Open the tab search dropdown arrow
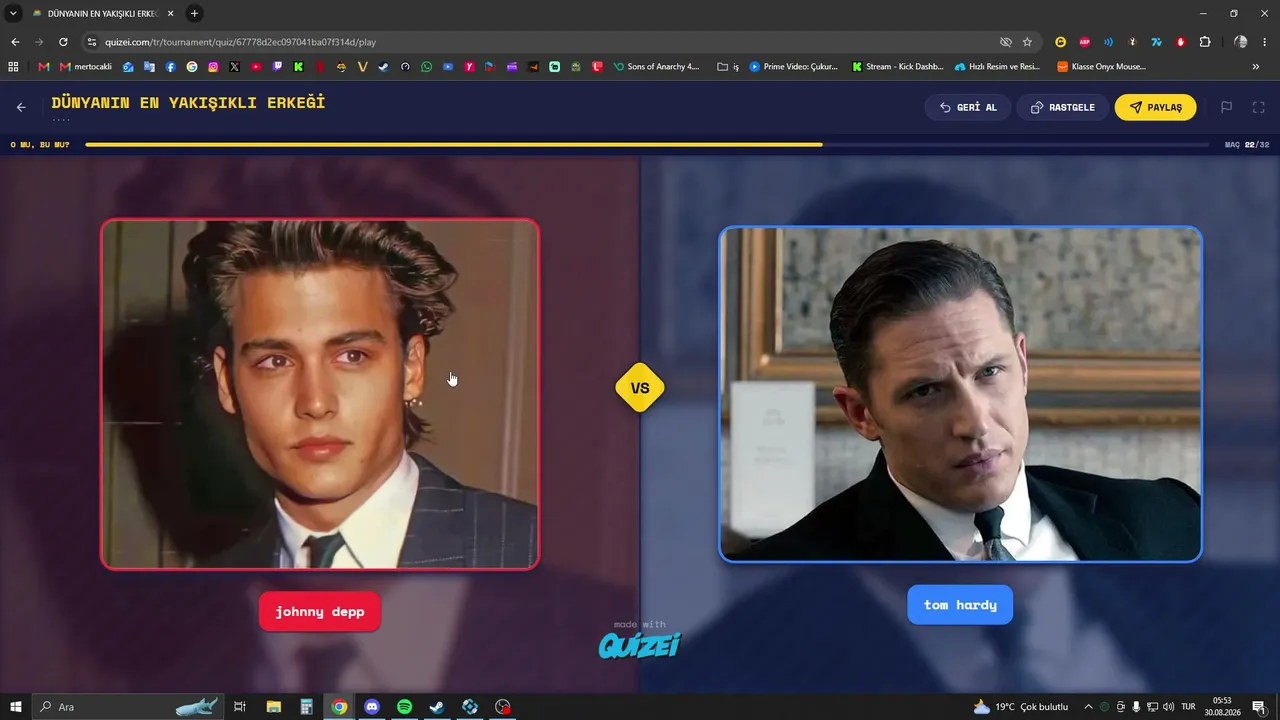This screenshot has width=1280, height=720. tap(14, 13)
